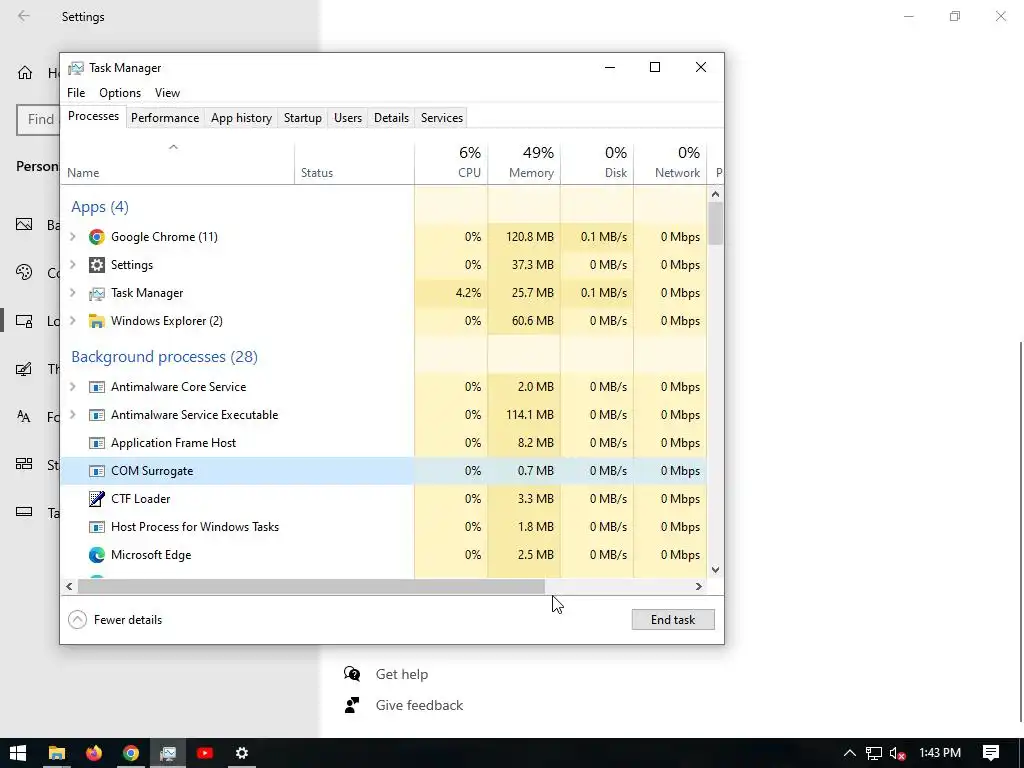
Task: Click the Themes sidebar icon
Action: (x=24, y=369)
